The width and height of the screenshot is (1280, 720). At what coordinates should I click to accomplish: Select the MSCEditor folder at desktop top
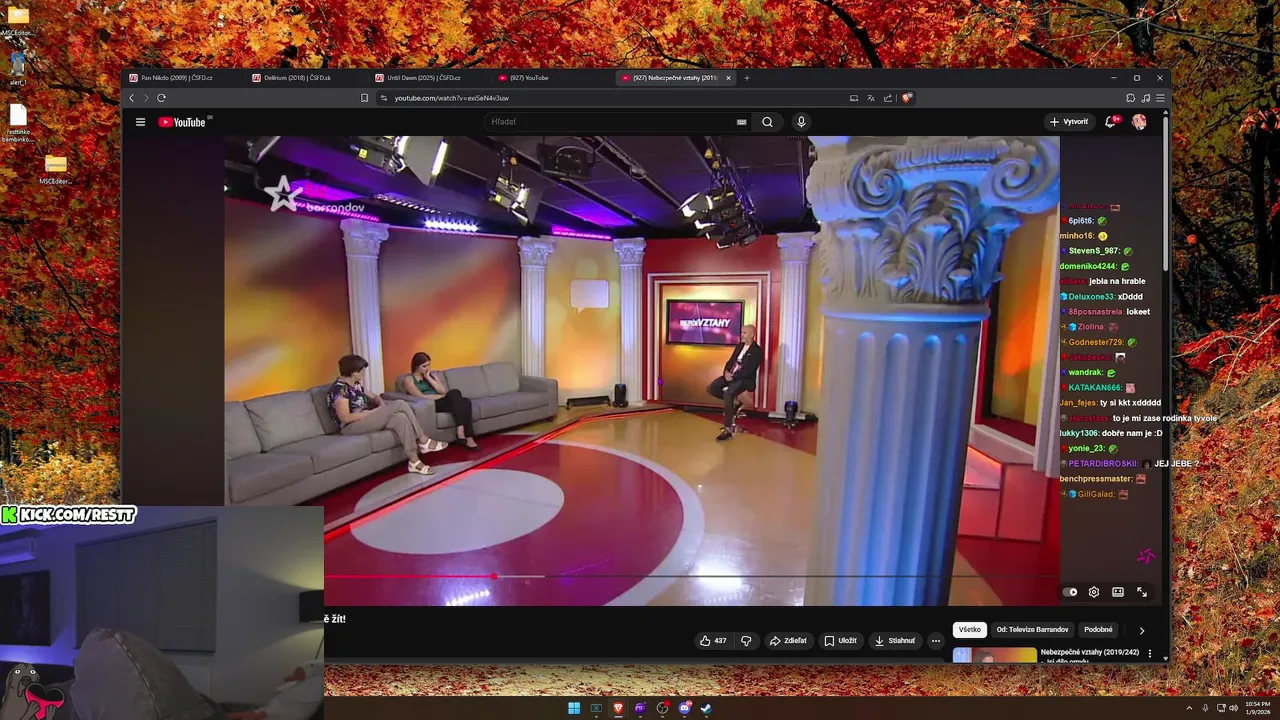[x=18, y=20]
